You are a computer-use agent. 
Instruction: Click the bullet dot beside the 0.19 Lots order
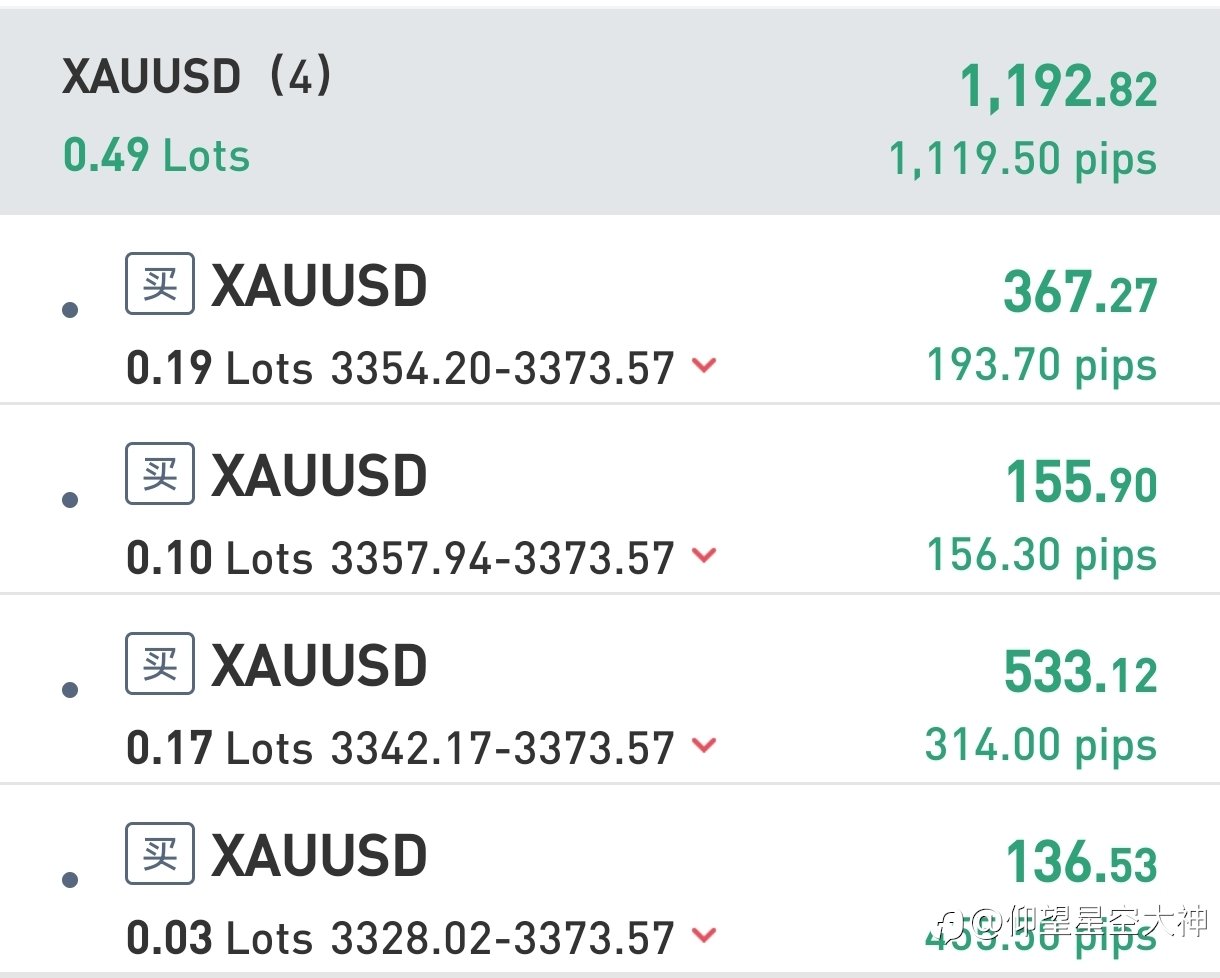coord(70,311)
